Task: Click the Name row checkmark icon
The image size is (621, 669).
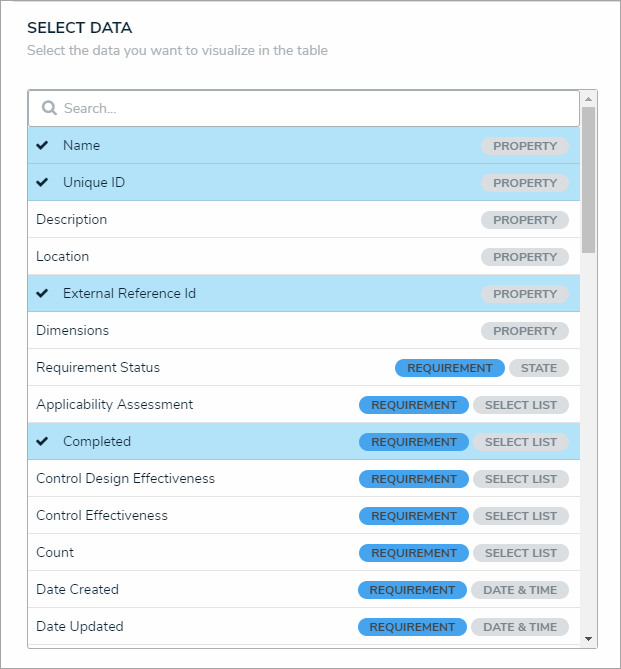Action: (42, 145)
